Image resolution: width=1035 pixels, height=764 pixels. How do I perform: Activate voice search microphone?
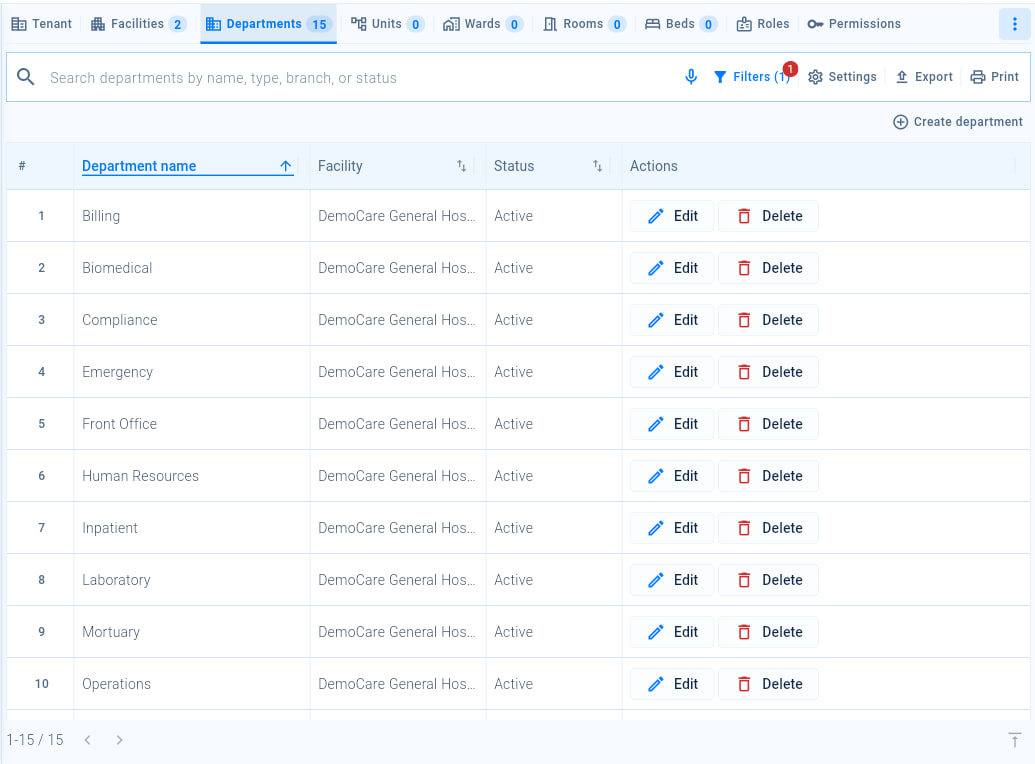pos(691,77)
